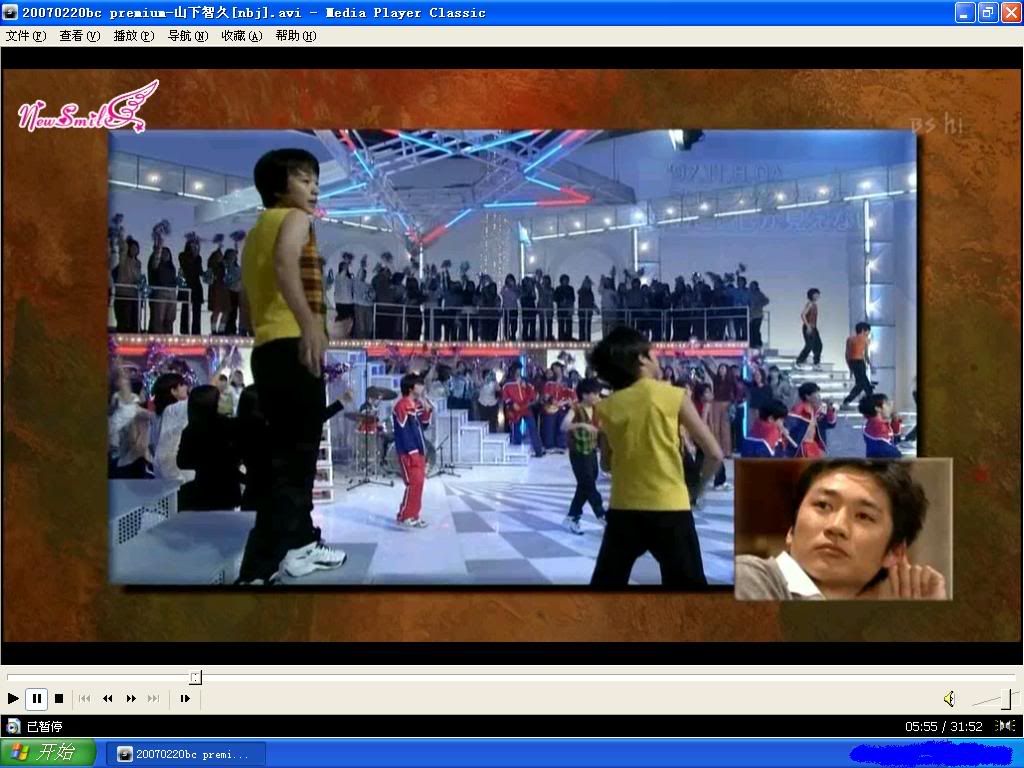
Task: Open the 帮助(H) menu
Action: 296,36
